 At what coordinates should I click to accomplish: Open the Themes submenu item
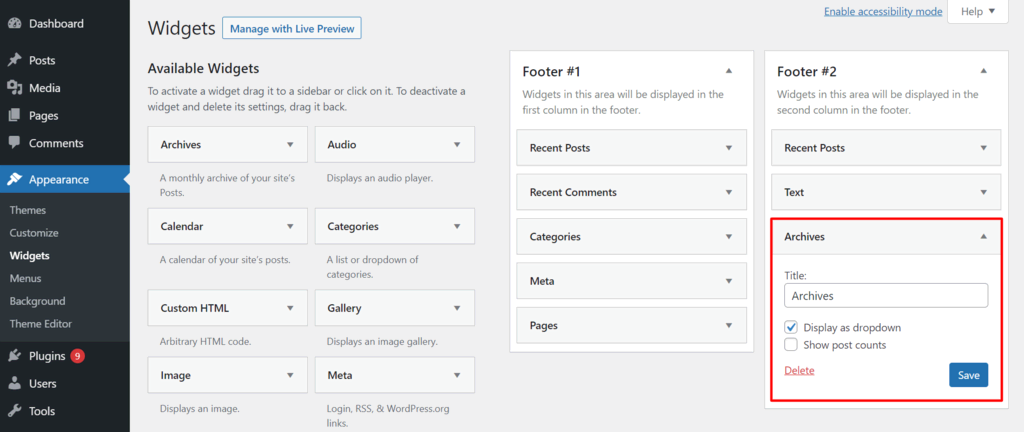28,210
